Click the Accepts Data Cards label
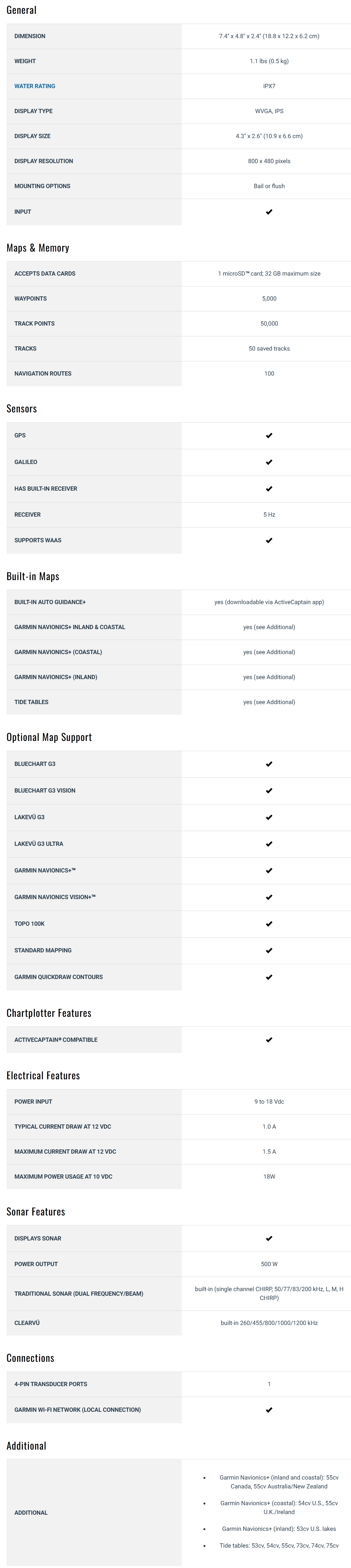This screenshot has height=1568, width=351. click(45, 274)
